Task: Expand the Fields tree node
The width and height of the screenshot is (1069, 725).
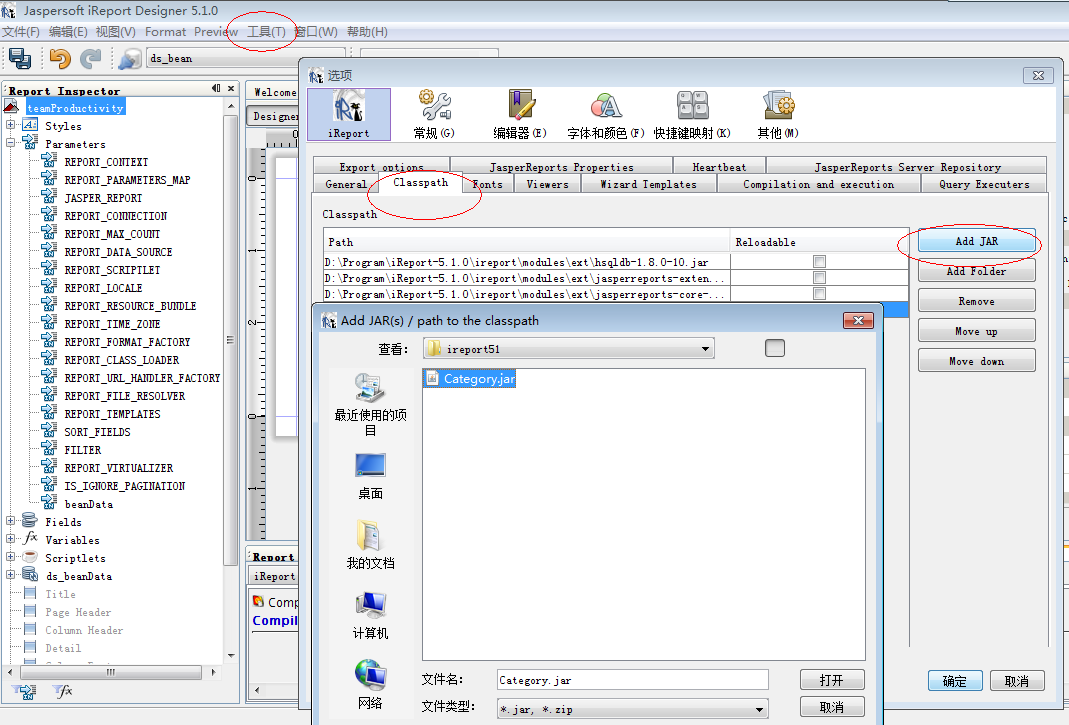Action: click(10, 521)
